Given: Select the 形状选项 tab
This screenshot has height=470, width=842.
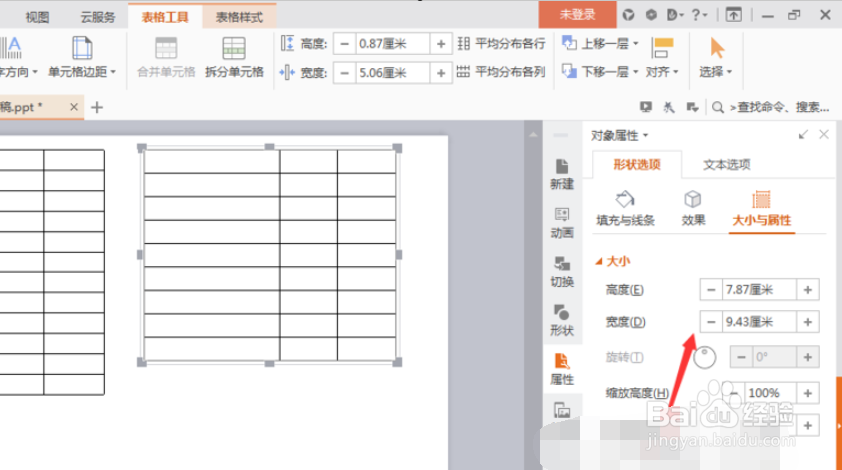Looking at the screenshot, I should point(637,164).
